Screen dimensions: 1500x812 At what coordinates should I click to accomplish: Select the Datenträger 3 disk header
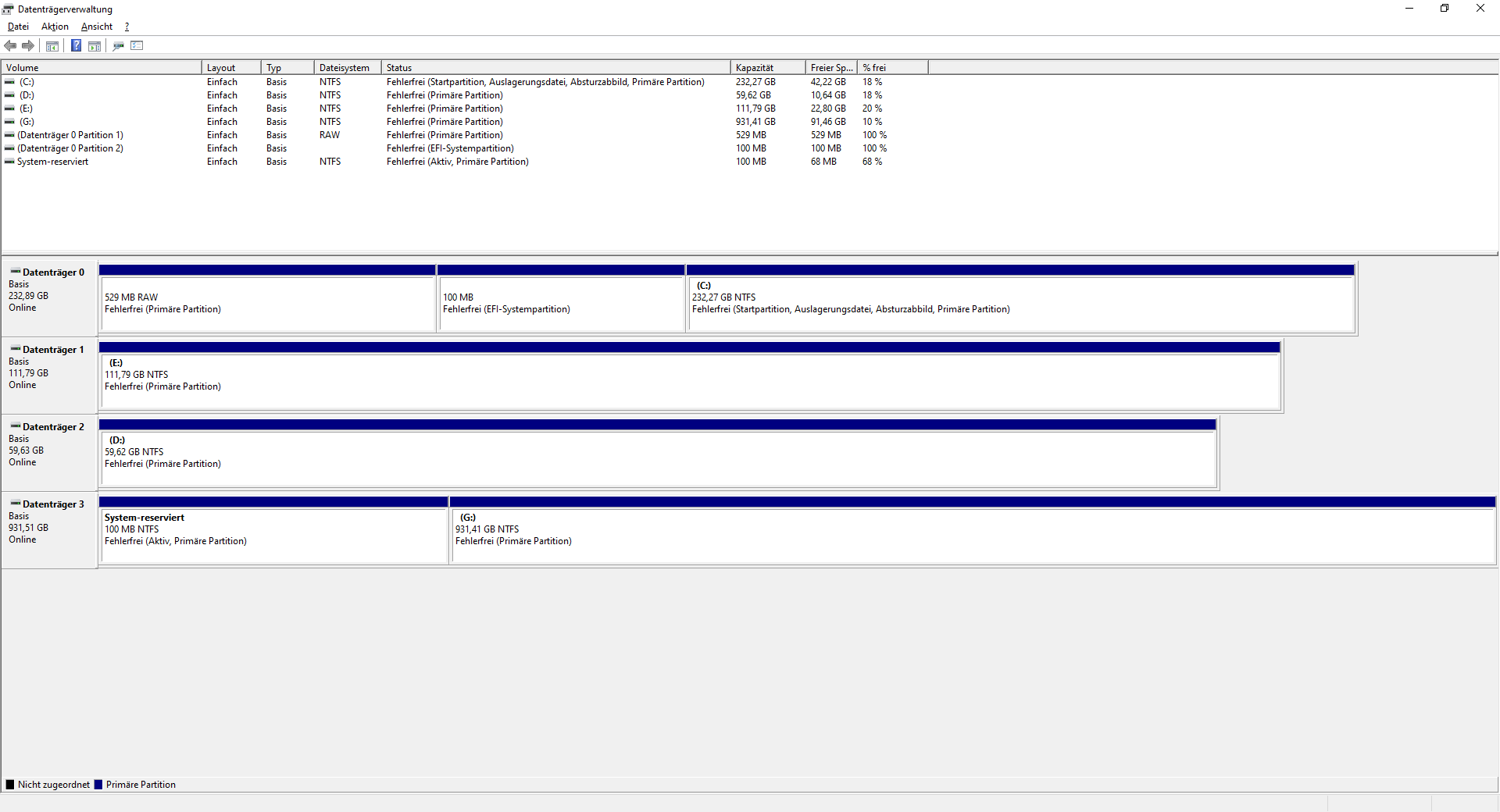pos(49,530)
